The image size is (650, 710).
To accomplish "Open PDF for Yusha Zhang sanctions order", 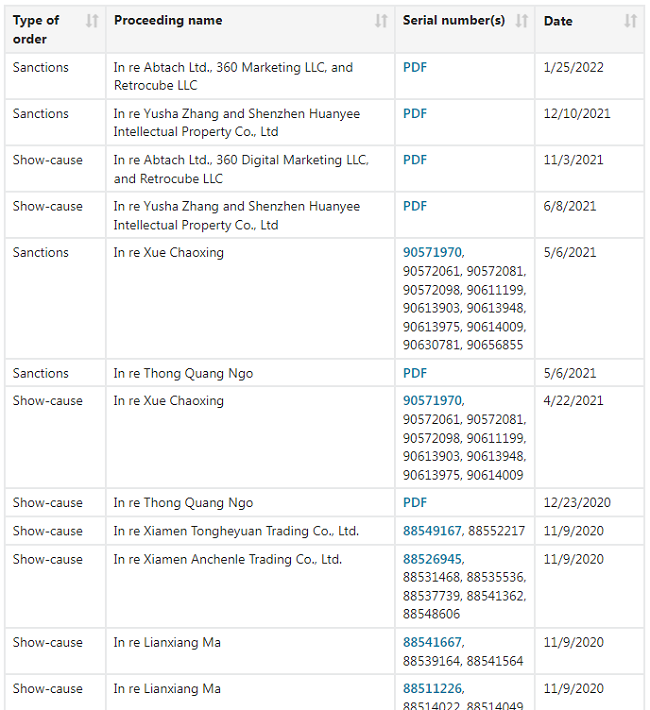I will pyautogui.click(x=415, y=114).
